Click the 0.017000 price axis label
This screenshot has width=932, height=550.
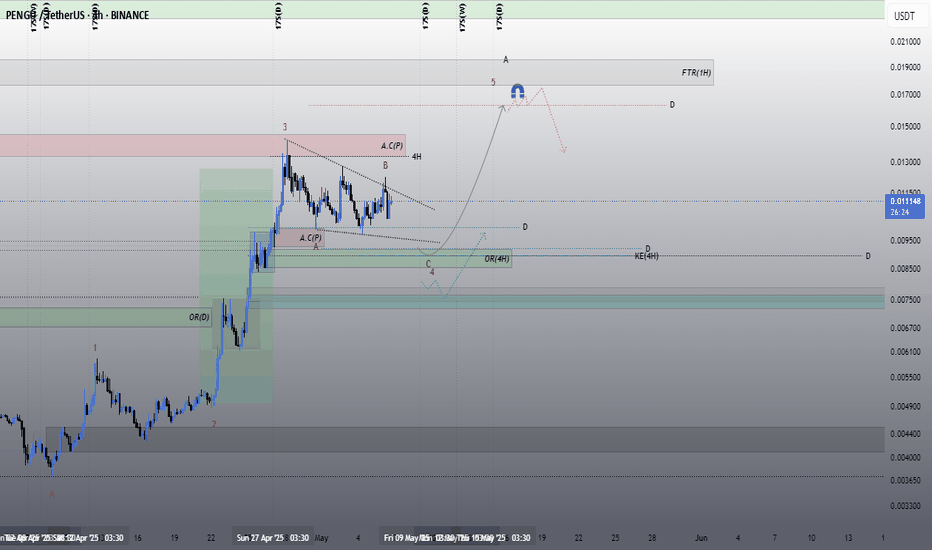coord(905,95)
